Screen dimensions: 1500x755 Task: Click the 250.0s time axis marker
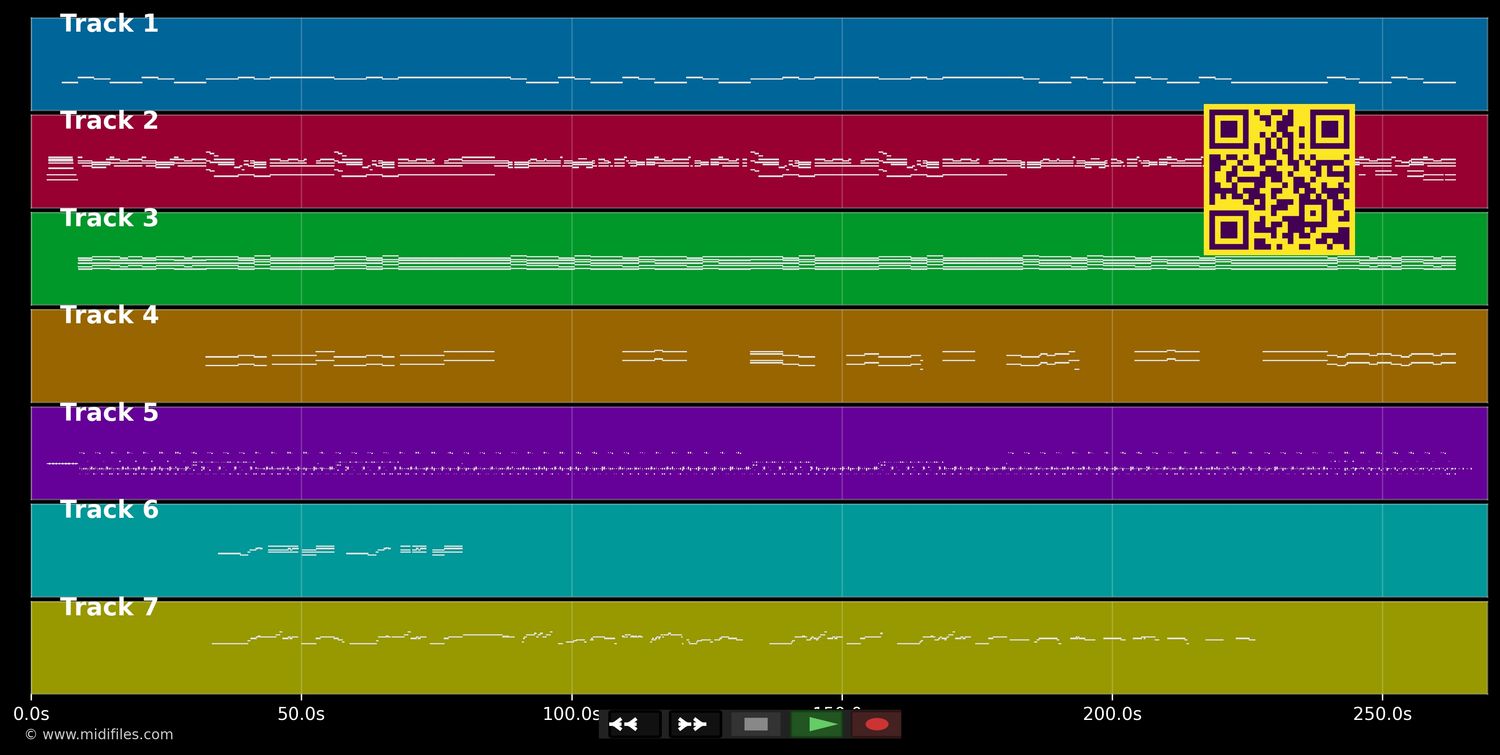(1382, 714)
